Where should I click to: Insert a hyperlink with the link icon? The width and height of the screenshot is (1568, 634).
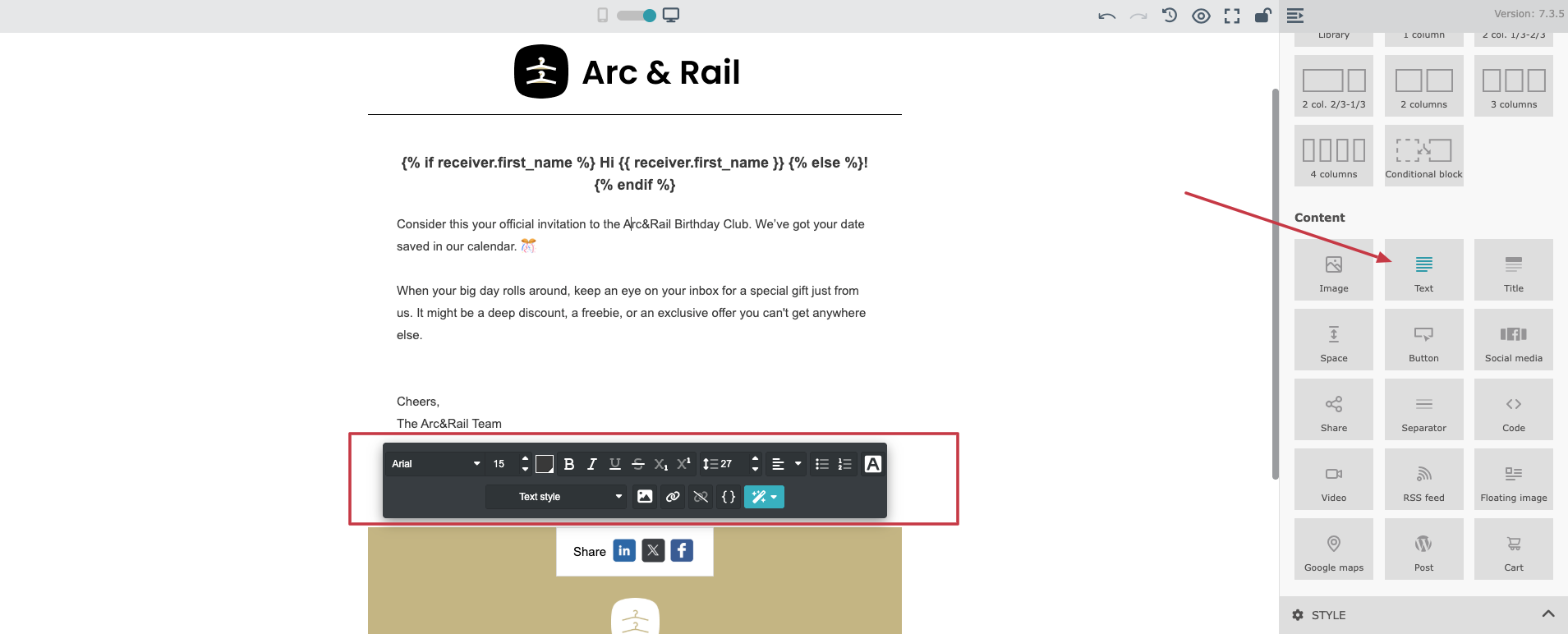coord(673,497)
